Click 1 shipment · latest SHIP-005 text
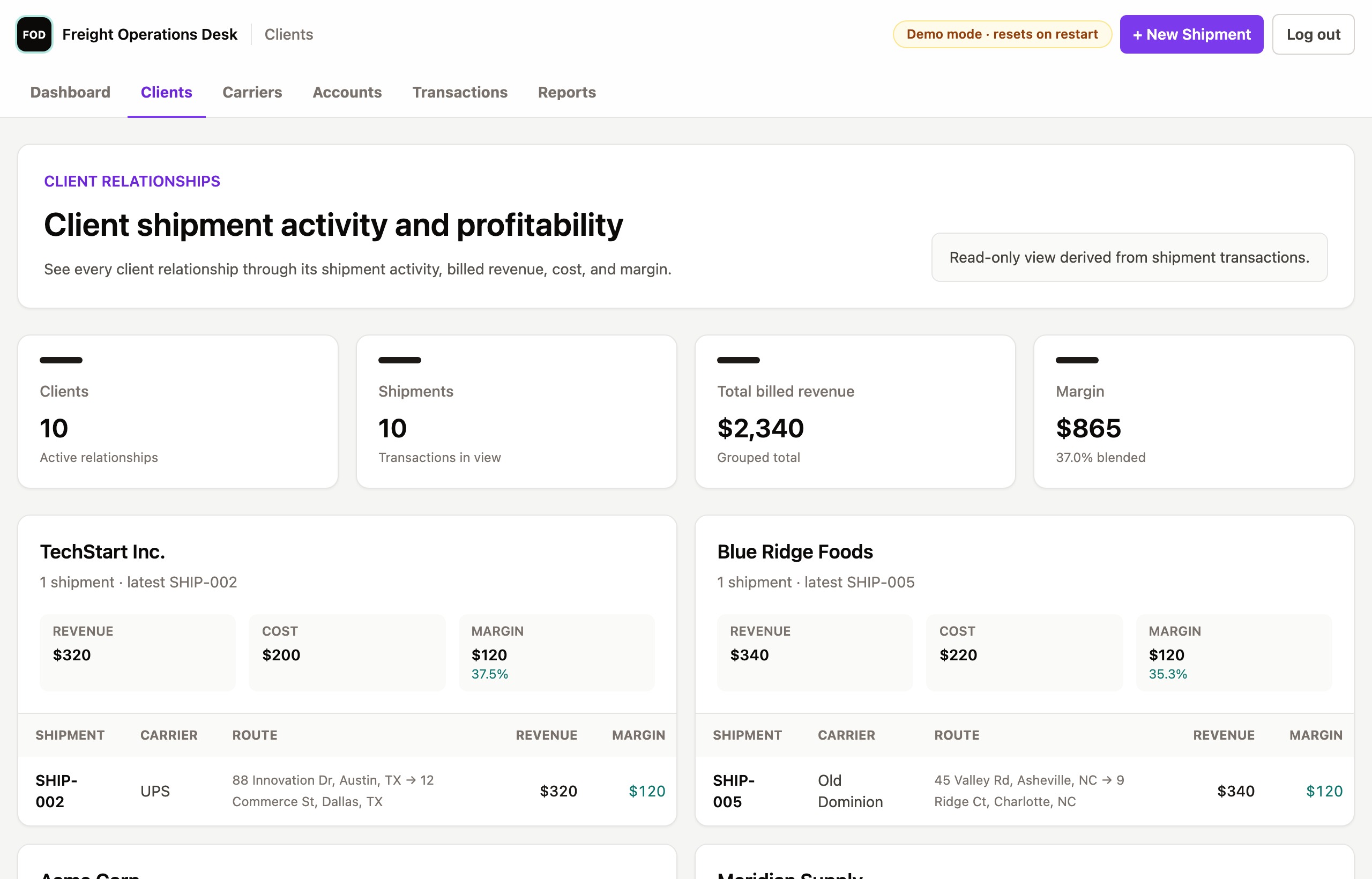The image size is (1372, 879). [x=816, y=582]
